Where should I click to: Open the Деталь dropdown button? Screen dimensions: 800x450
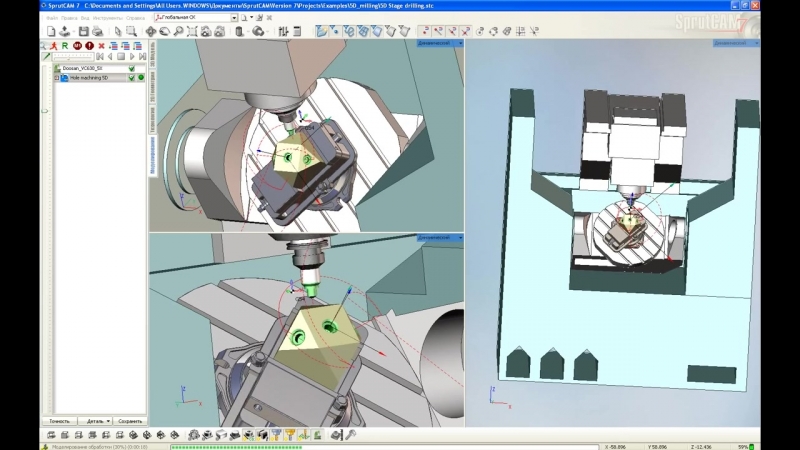[95, 421]
